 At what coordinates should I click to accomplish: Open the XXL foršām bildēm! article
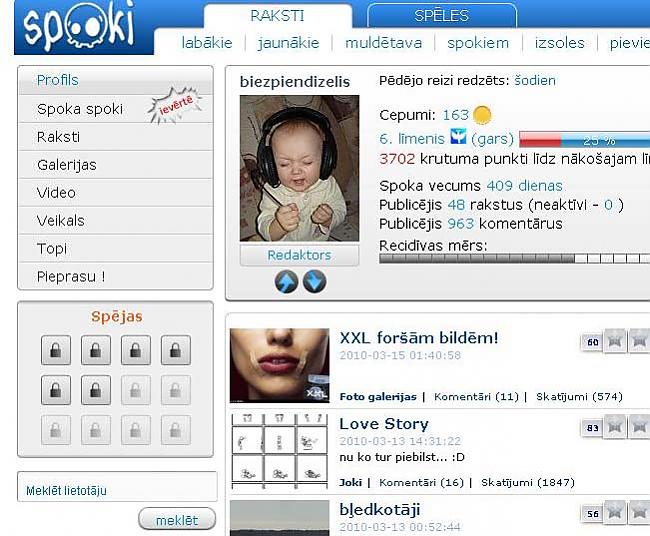[x=419, y=338]
